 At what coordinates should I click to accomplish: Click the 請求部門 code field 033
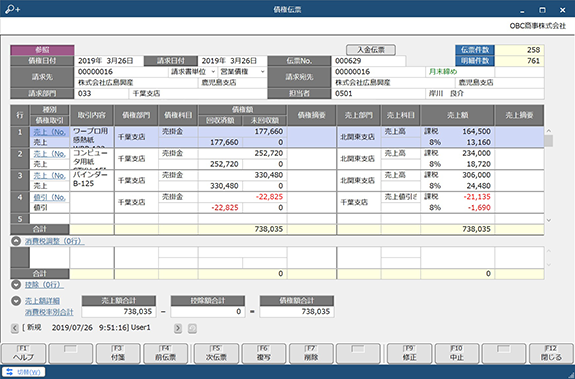pyautogui.click(x=101, y=93)
